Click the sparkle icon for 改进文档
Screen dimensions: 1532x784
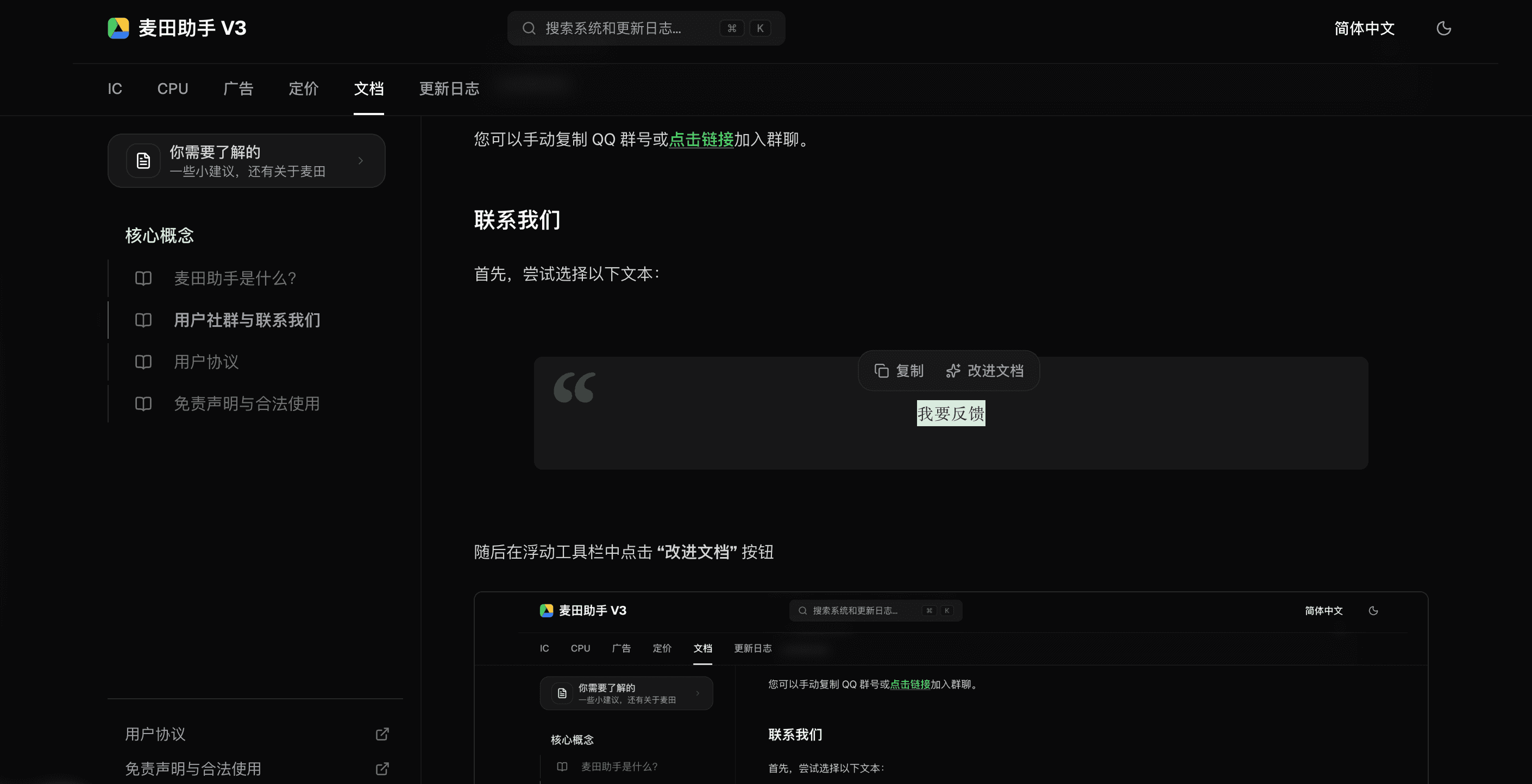[953, 371]
